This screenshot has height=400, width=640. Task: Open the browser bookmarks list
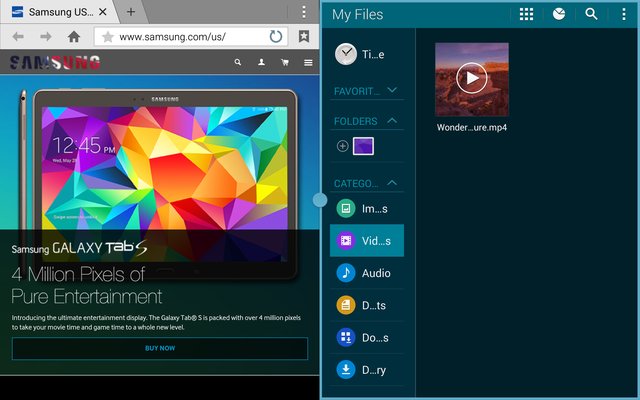(x=304, y=36)
